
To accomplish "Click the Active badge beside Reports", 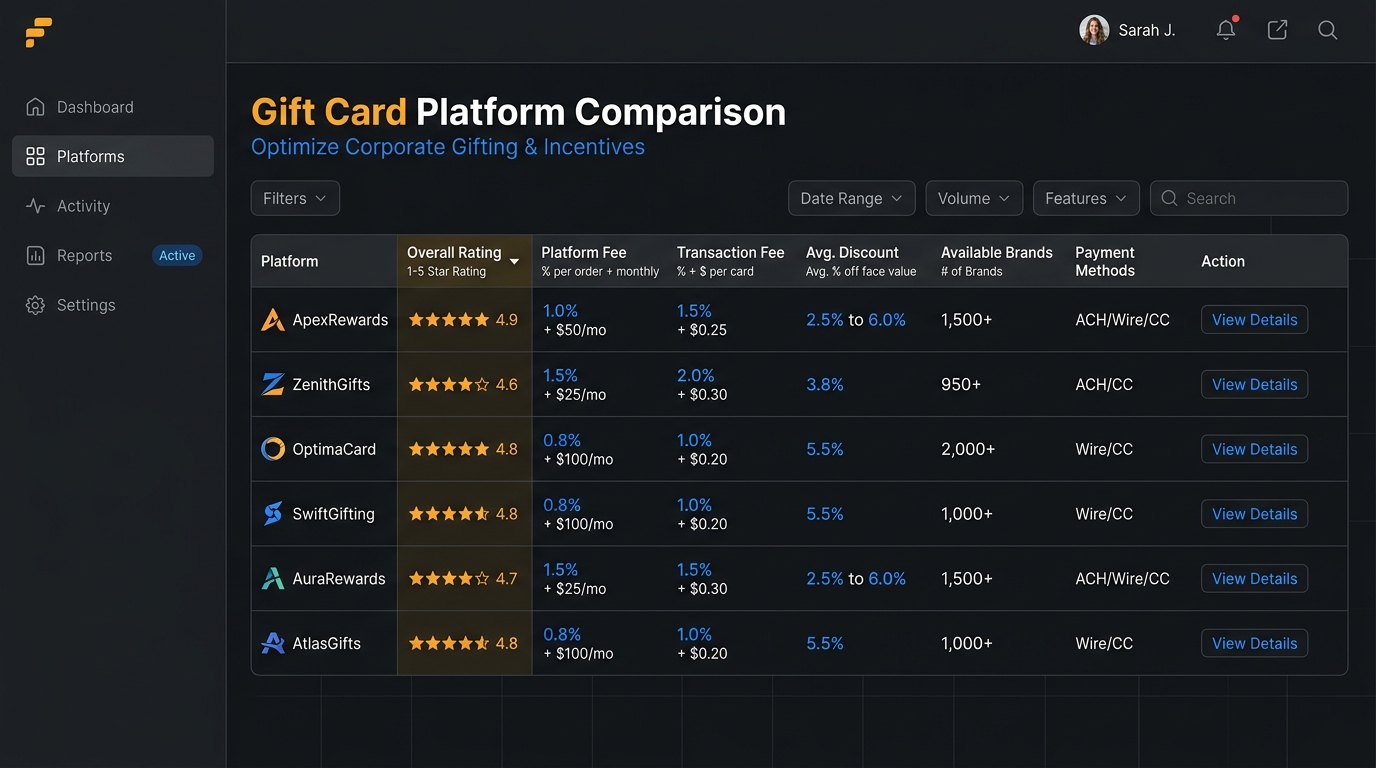I will coord(177,255).
